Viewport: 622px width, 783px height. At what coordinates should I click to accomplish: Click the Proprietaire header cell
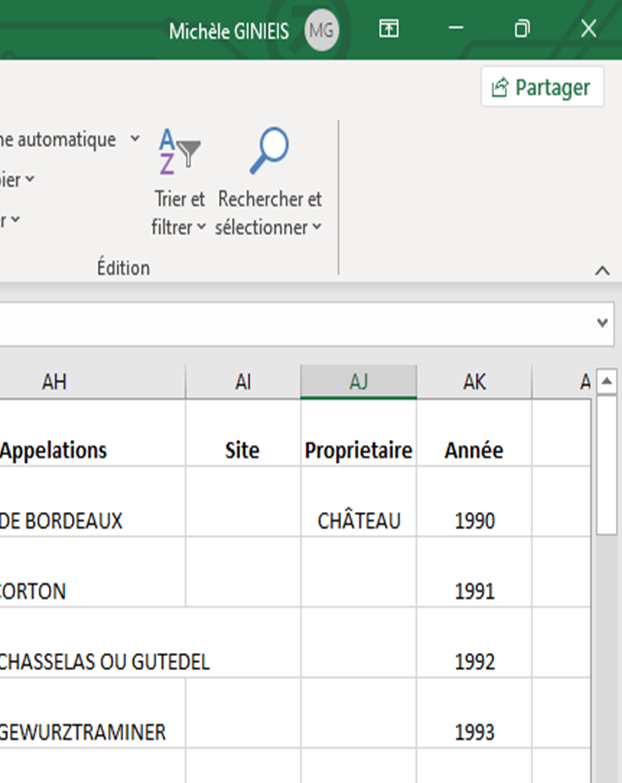pos(358,450)
